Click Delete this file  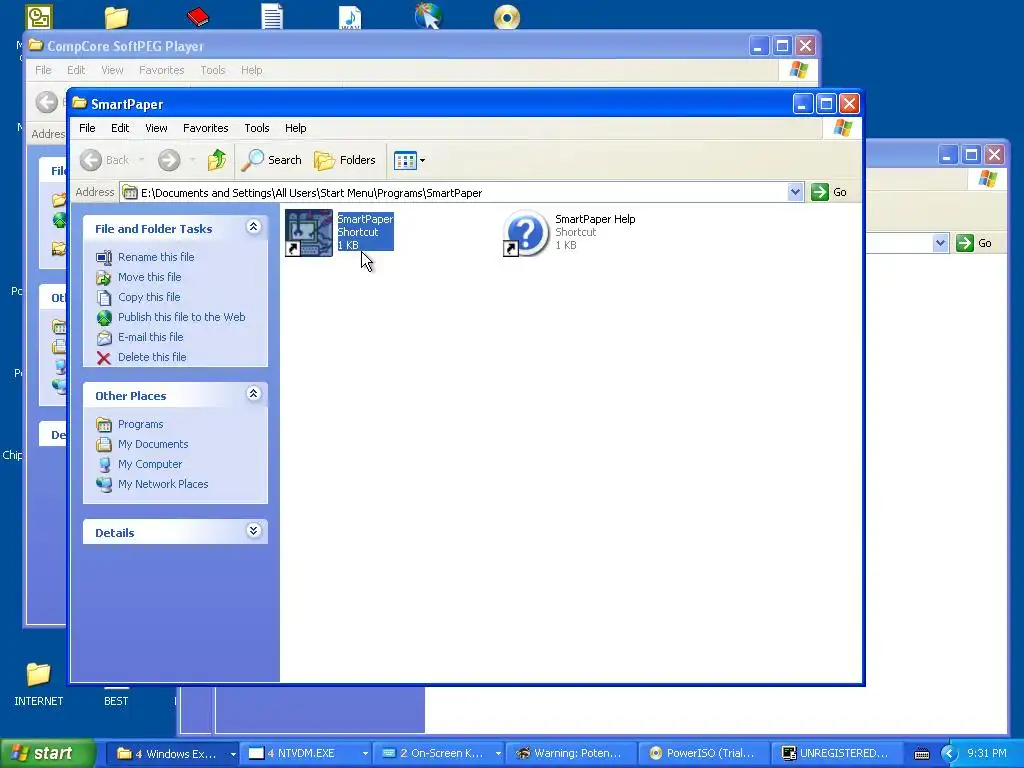(152, 357)
